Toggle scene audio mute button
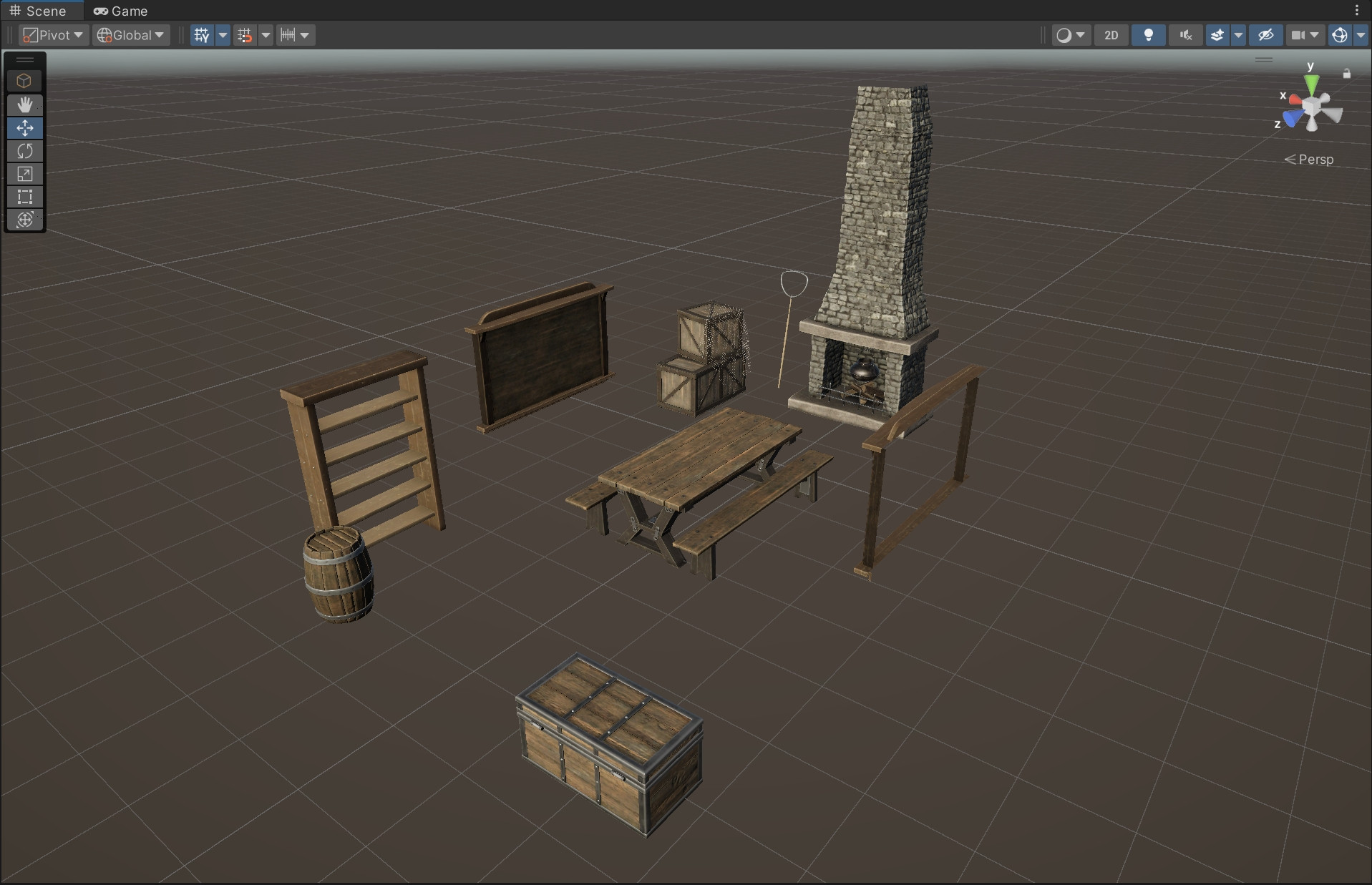Viewport: 1372px width, 885px height. tap(1185, 35)
